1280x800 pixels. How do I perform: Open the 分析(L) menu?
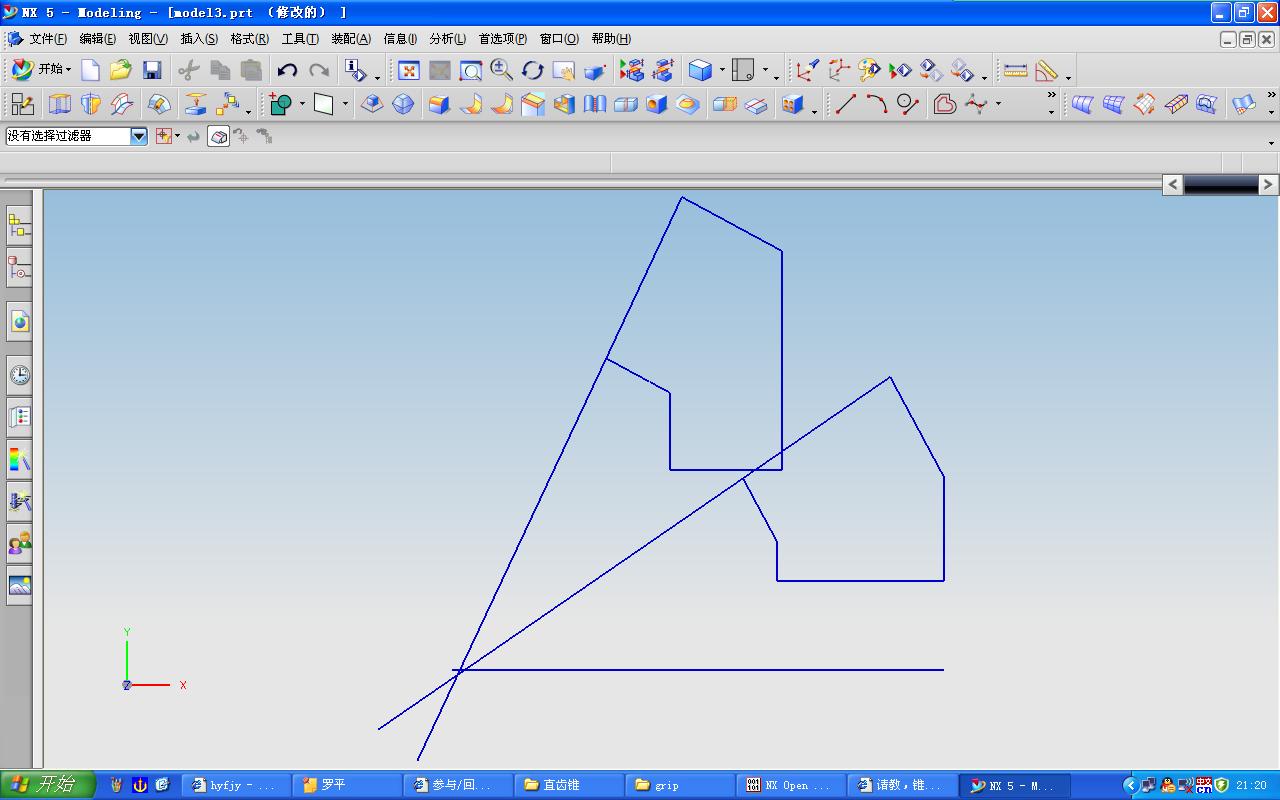point(447,39)
